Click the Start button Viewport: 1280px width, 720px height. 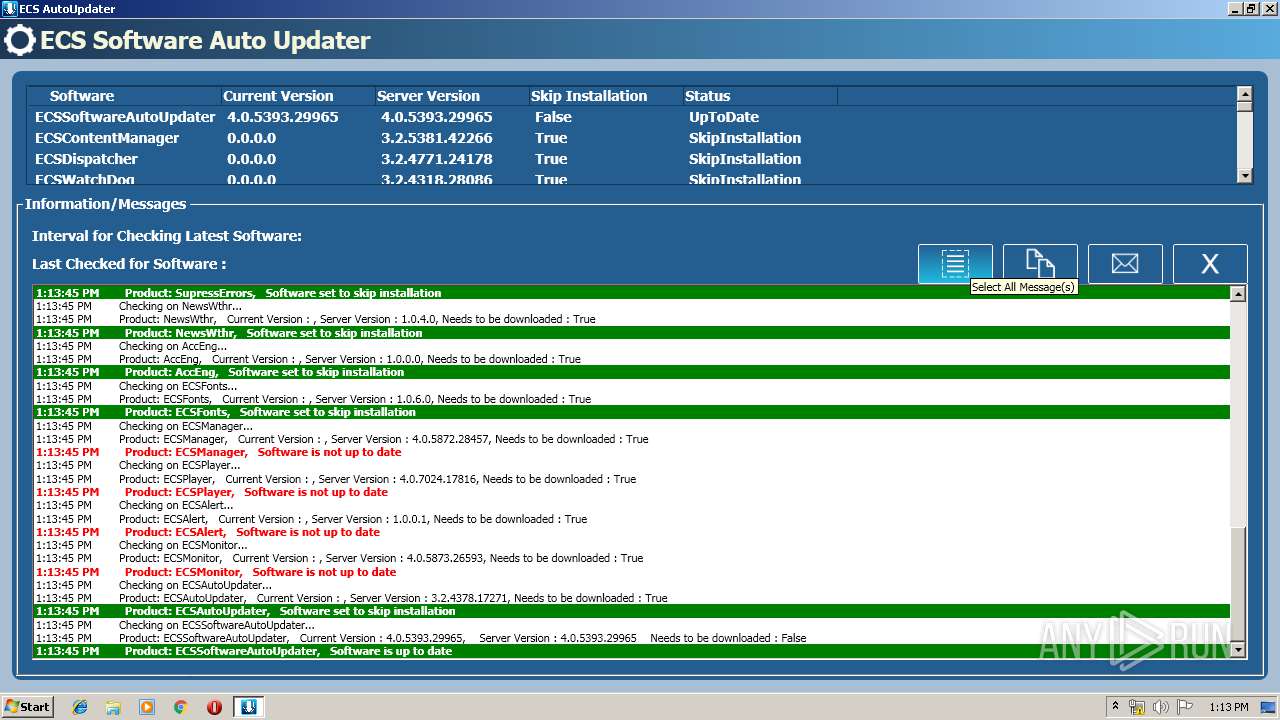pos(28,707)
